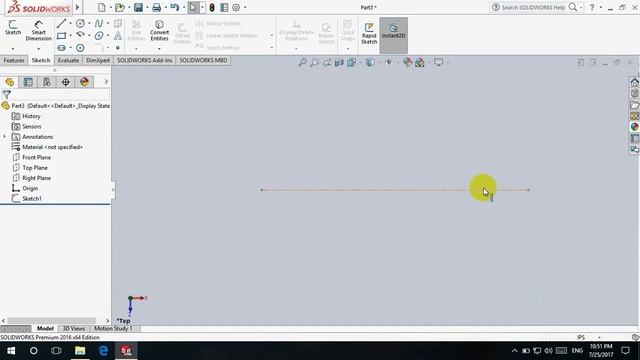Click the tree filter funnel icon
Viewport: 640px width, 360px height.
click(x=7, y=95)
